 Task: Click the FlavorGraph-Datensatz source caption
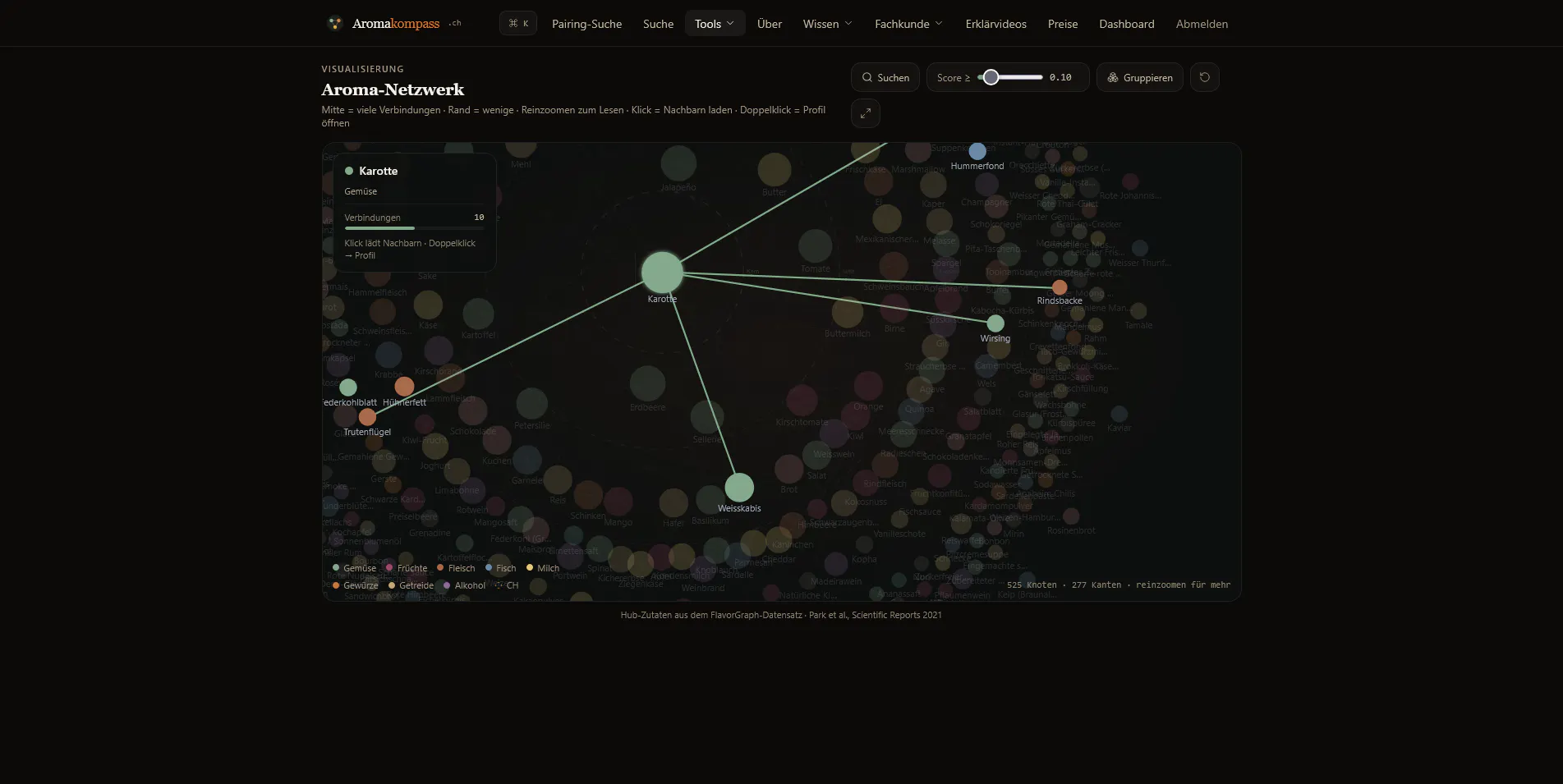781,615
